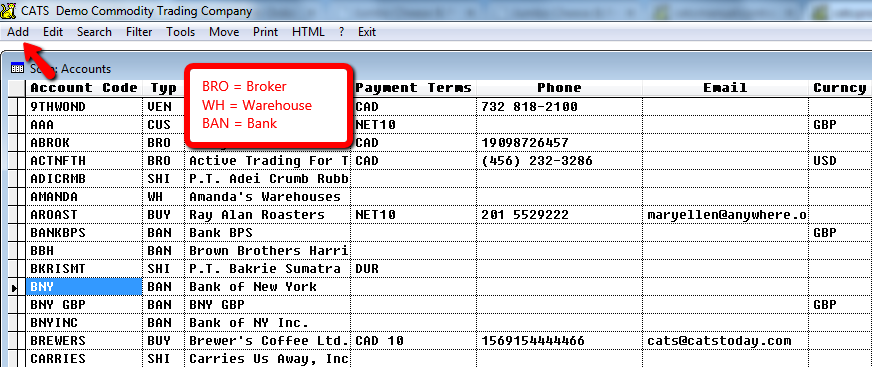Select the AROAST account code cell
This screenshot has width=872, height=367.
[x=83, y=215]
